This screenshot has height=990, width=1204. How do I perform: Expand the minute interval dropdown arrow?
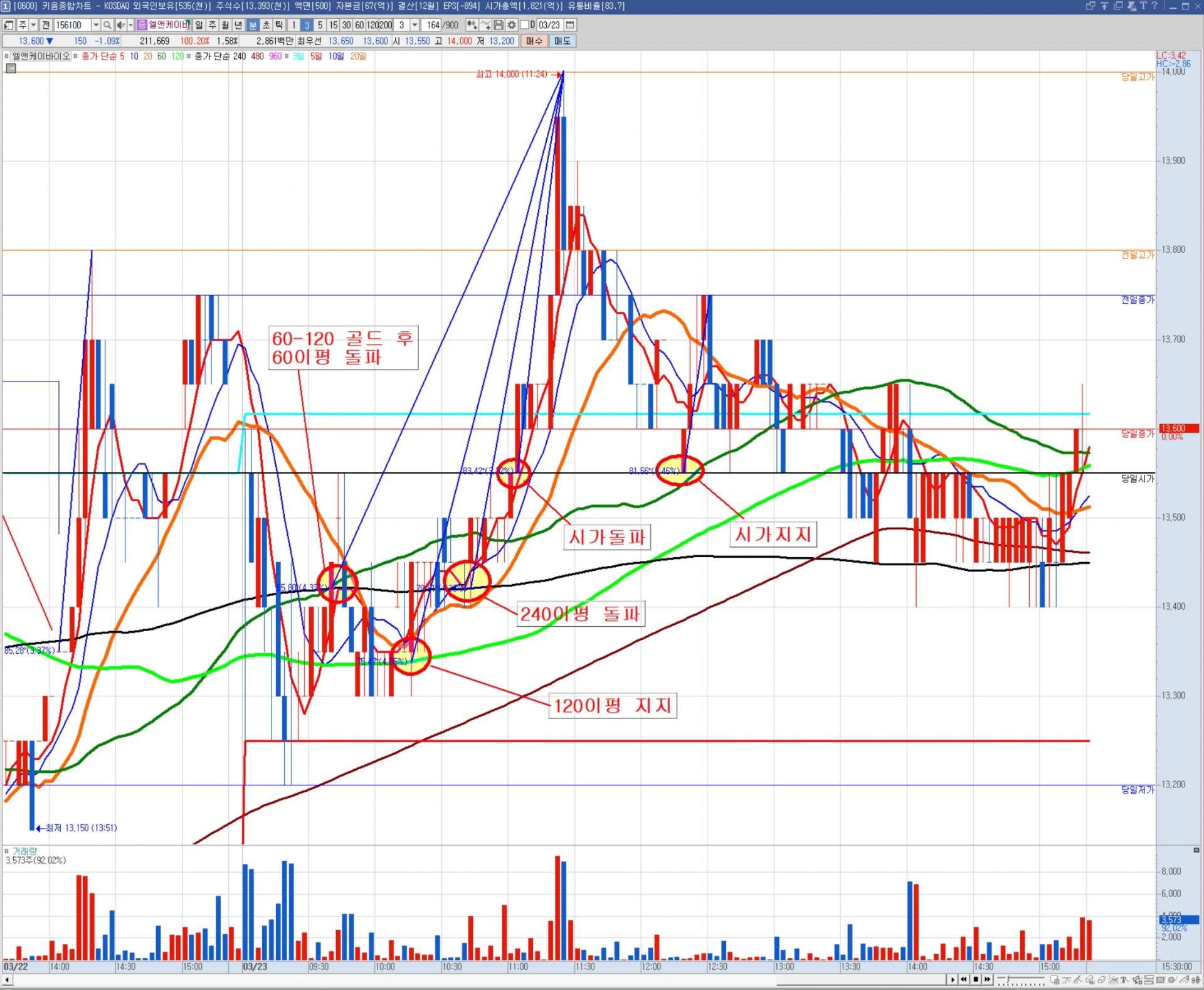tap(415, 25)
